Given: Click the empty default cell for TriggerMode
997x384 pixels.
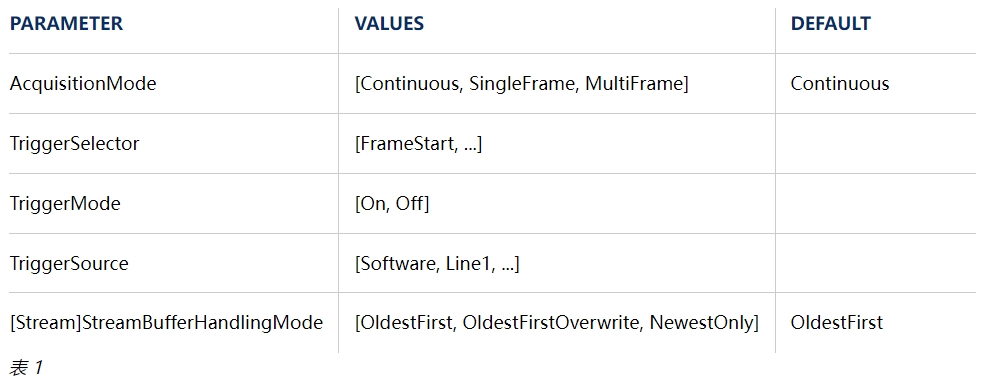Looking at the screenshot, I should tap(876, 203).
